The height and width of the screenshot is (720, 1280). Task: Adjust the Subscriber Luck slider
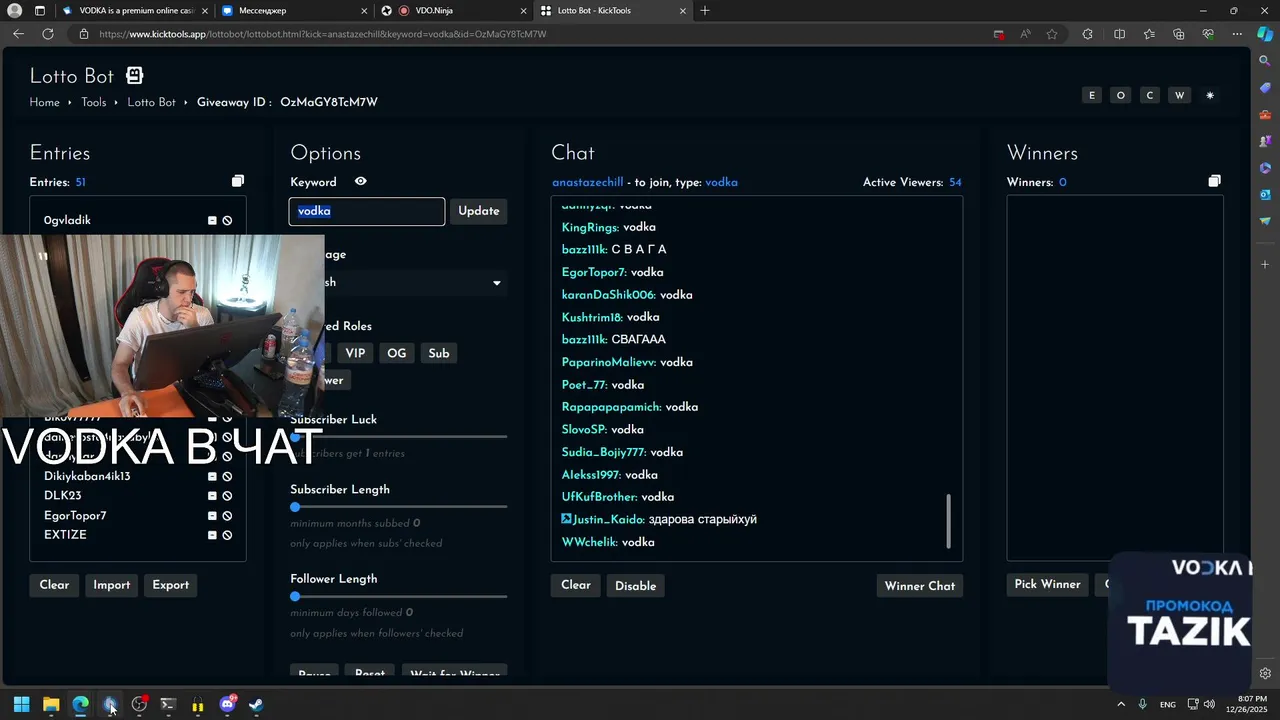(398, 437)
